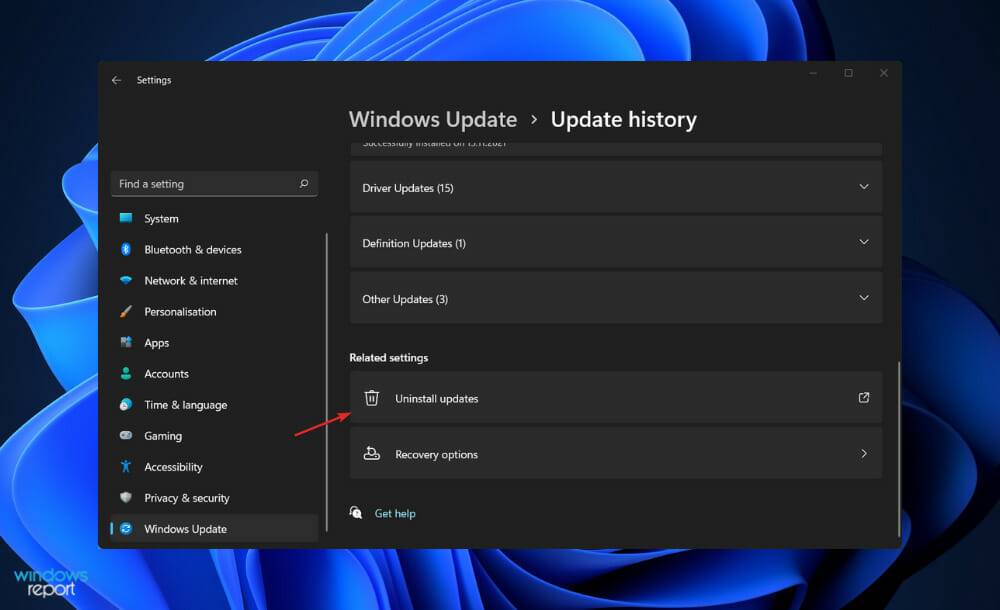Expand Definition Updates list
1000x610 pixels.
click(864, 242)
